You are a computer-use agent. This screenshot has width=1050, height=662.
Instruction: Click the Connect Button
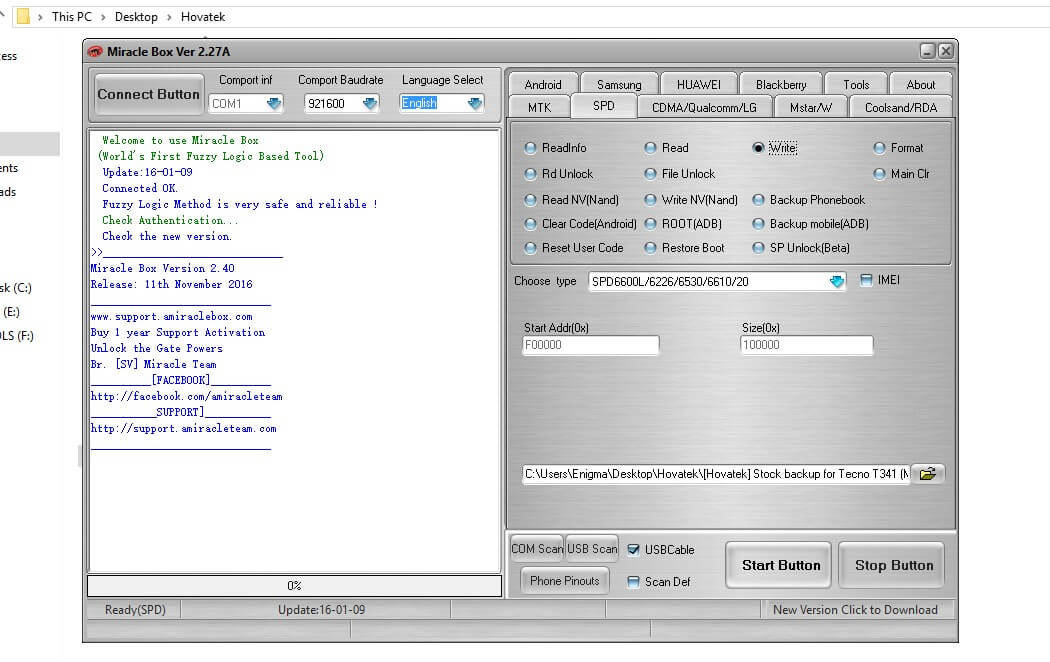[148, 95]
